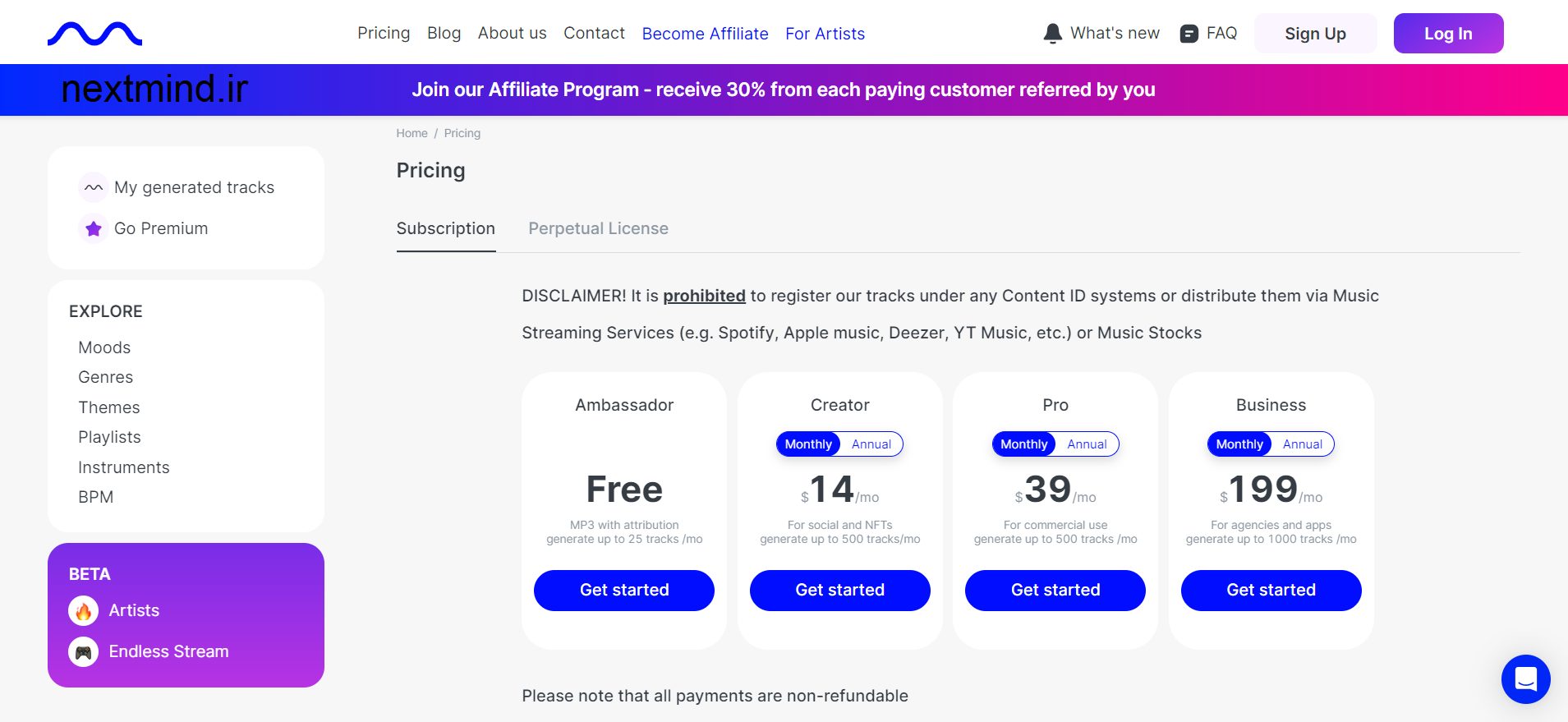The width and height of the screenshot is (1568, 722).
Task: Switch Creator plan to Annual billing
Action: pos(871,444)
